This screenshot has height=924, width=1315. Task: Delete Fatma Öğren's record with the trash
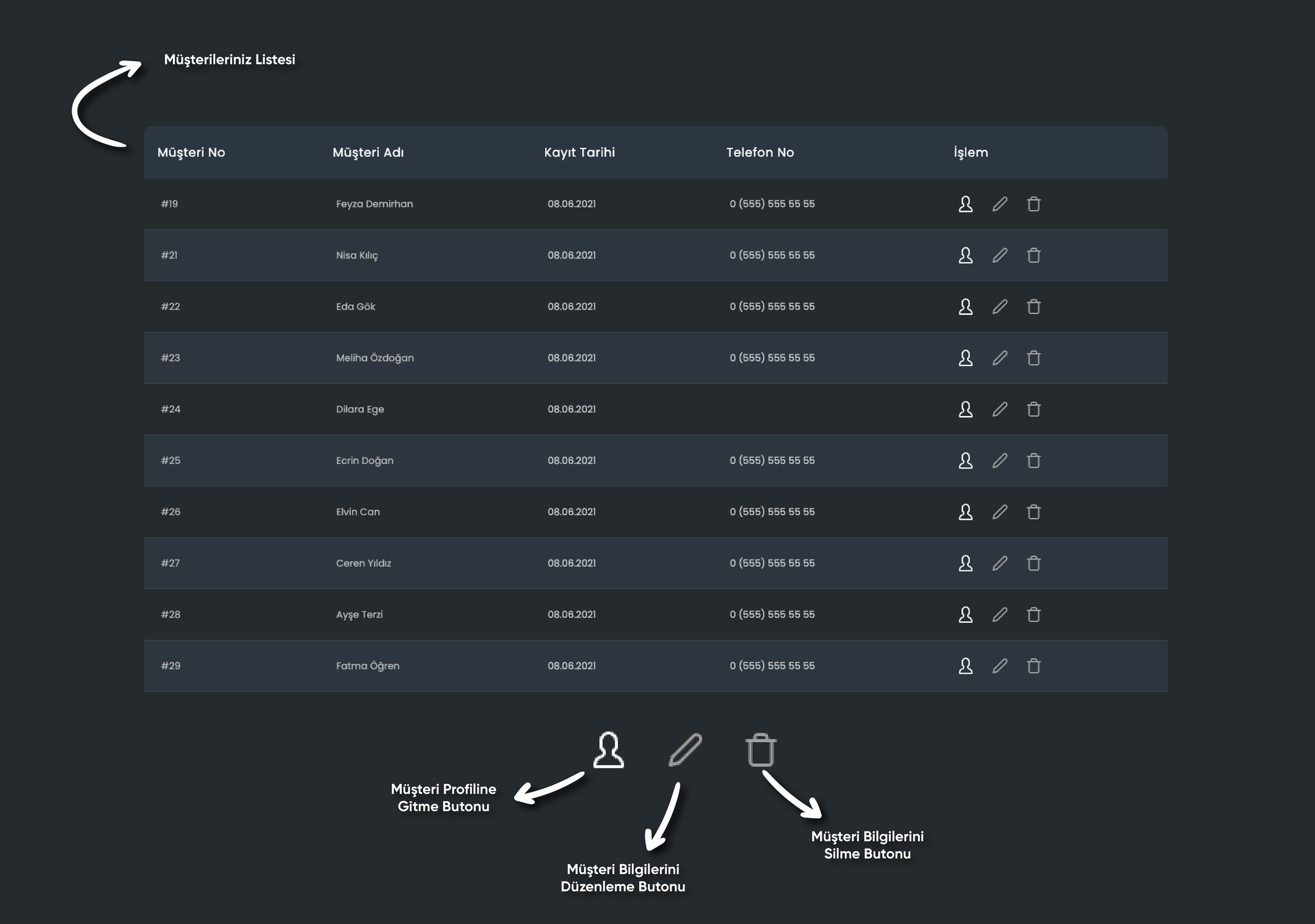tap(1034, 665)
